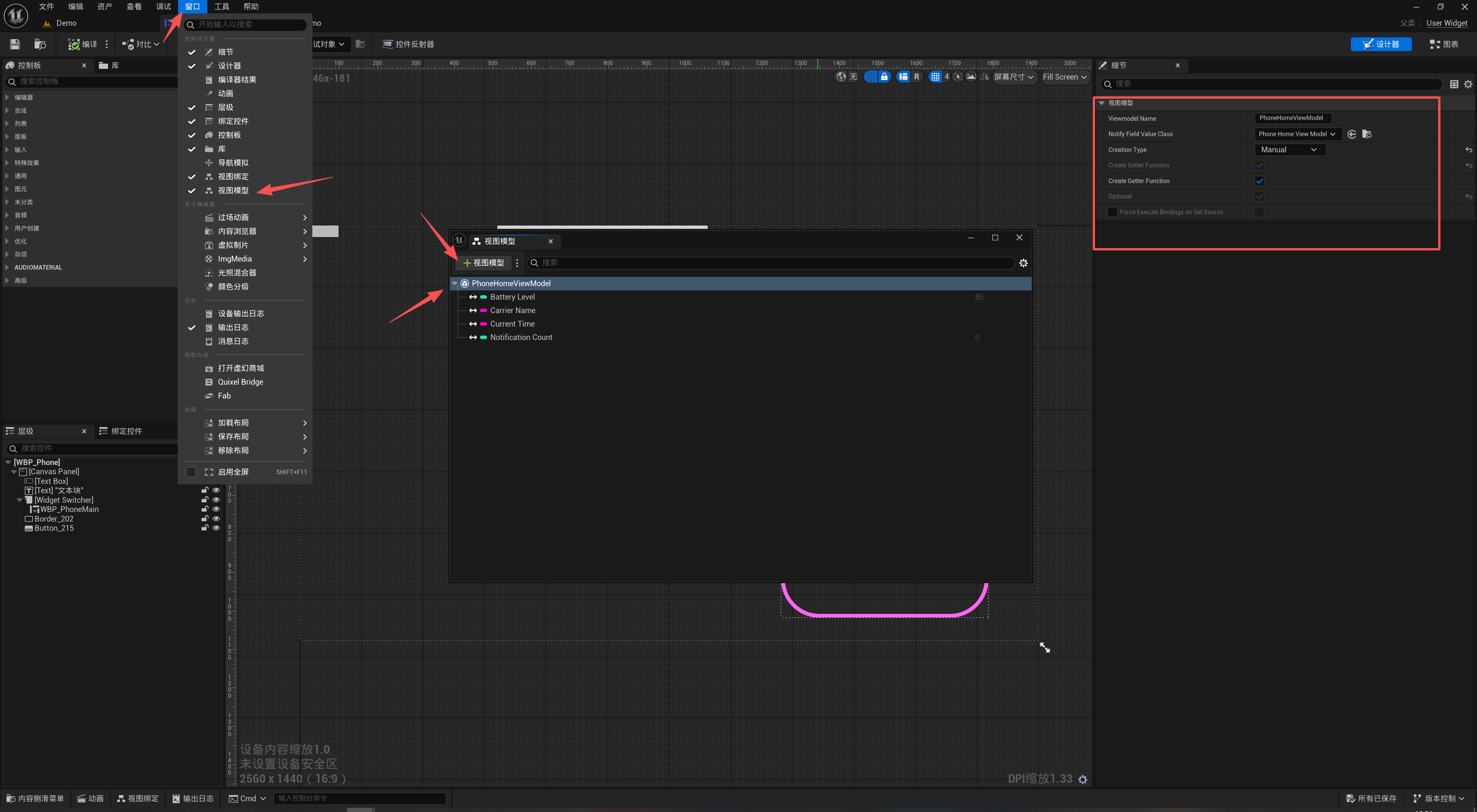Select 编译器结果 in the Window menu

click(x=237, y=80)
